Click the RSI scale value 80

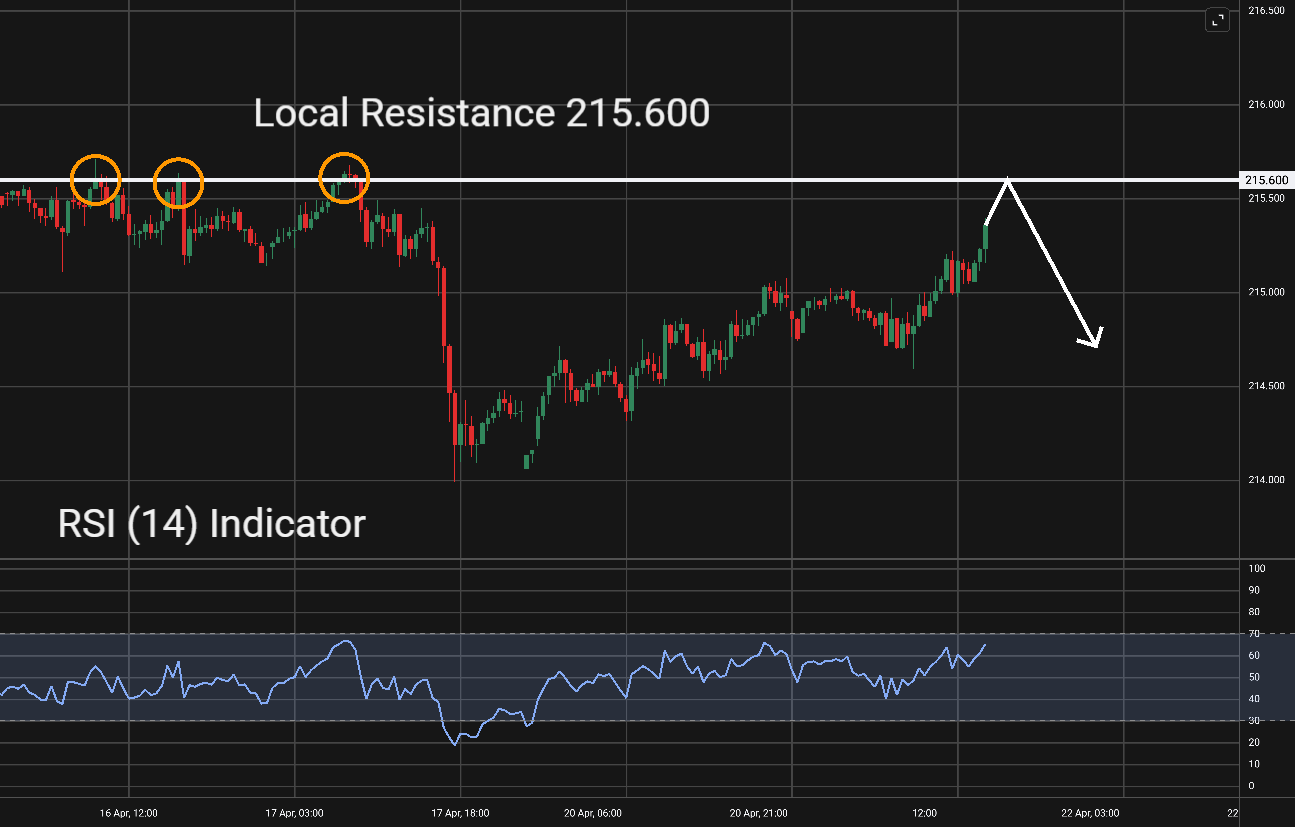1254,612
